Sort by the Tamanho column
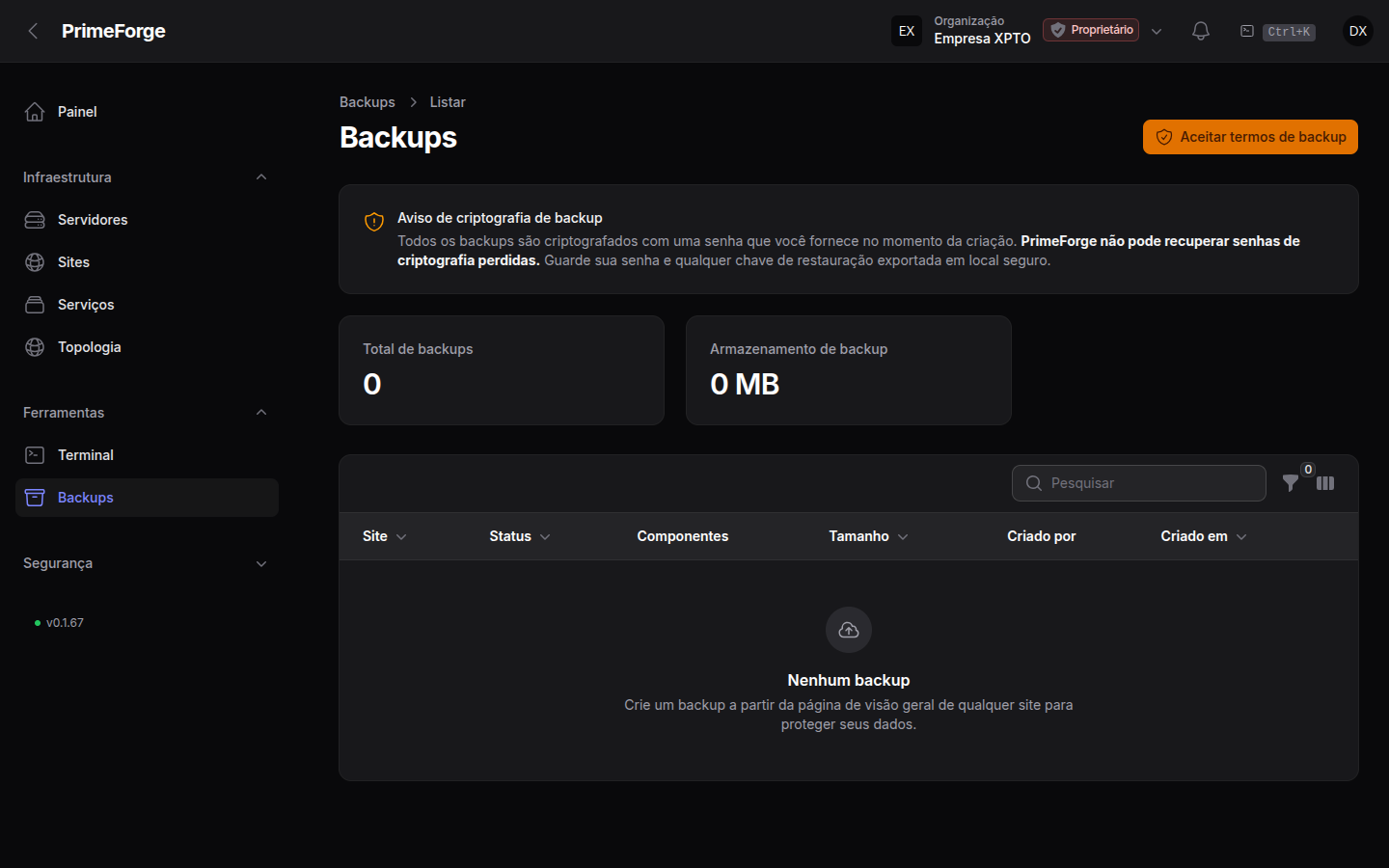This screenshot has width=1389, height=868. 868,536
